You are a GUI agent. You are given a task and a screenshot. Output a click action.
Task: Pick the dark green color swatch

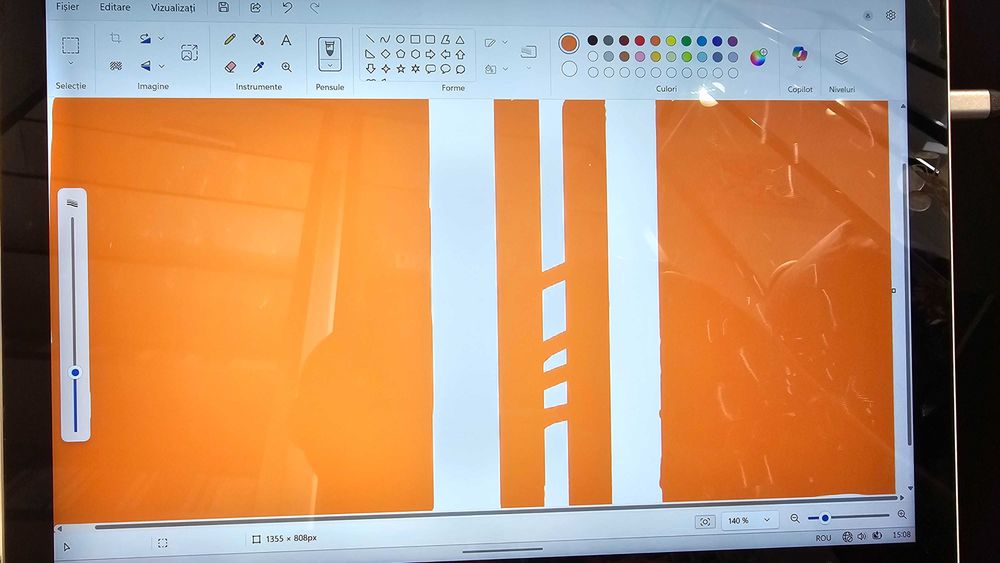(686, 41)
